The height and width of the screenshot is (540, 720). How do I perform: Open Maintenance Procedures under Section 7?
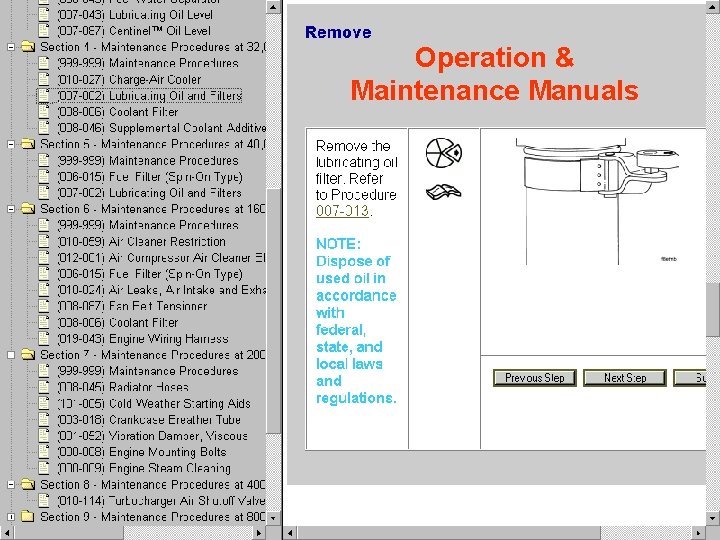click(x=147, y=371)
